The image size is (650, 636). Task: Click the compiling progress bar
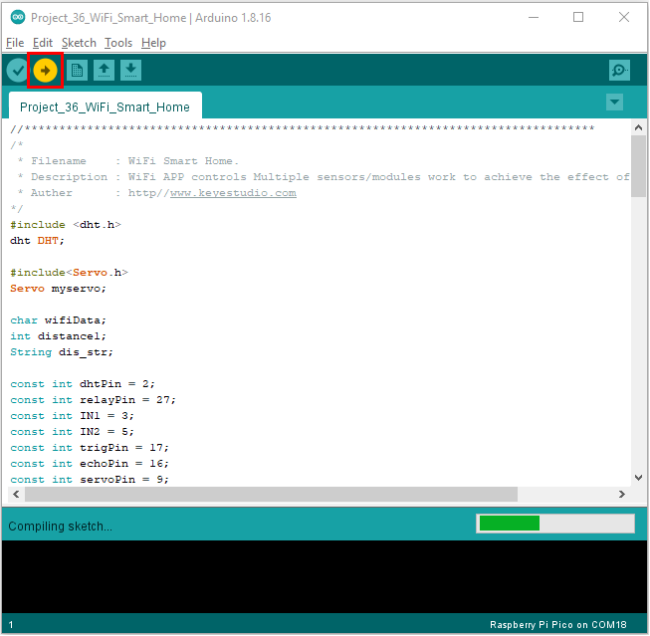(555, 524)
